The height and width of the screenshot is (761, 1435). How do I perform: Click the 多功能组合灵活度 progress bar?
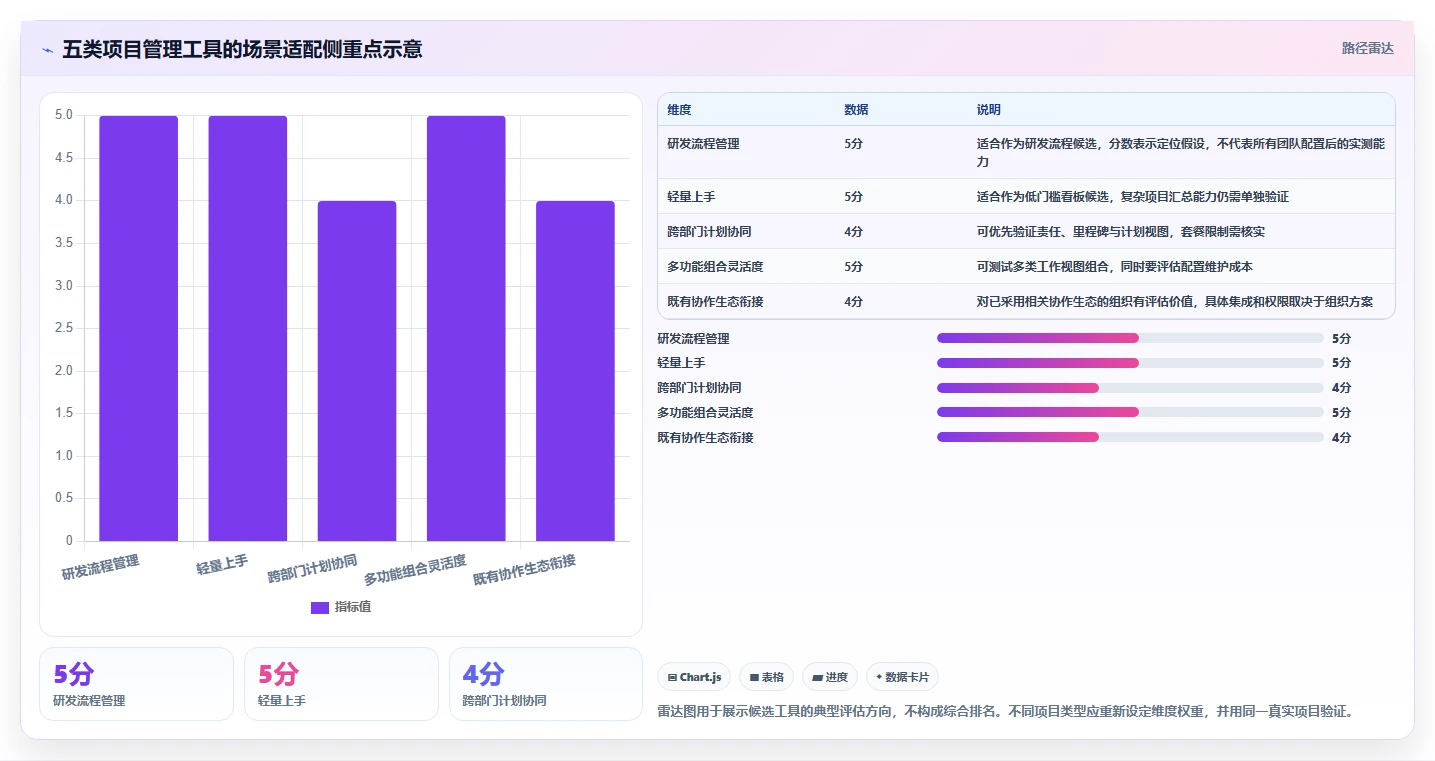tap(1130, 412)
